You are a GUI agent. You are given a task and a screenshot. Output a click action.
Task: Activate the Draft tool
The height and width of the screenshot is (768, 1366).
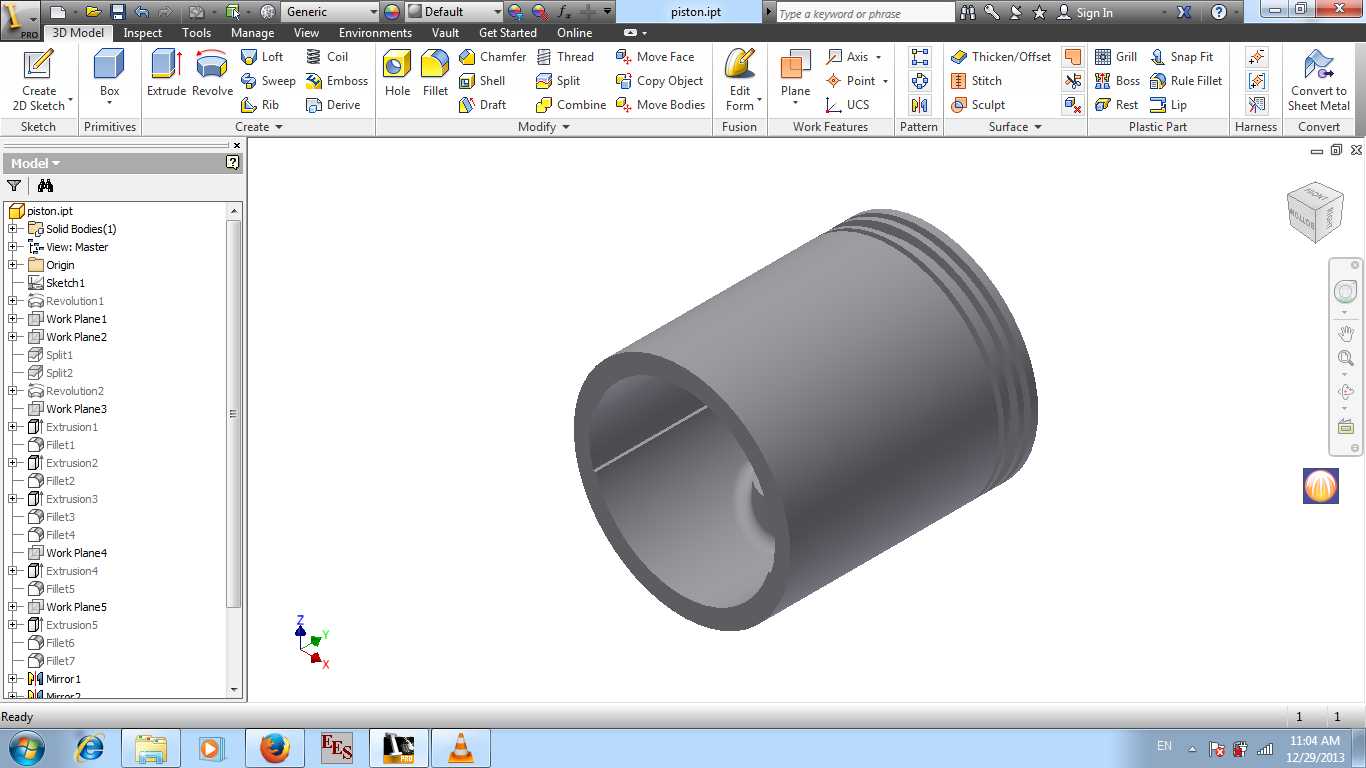(x=483, y=105)
